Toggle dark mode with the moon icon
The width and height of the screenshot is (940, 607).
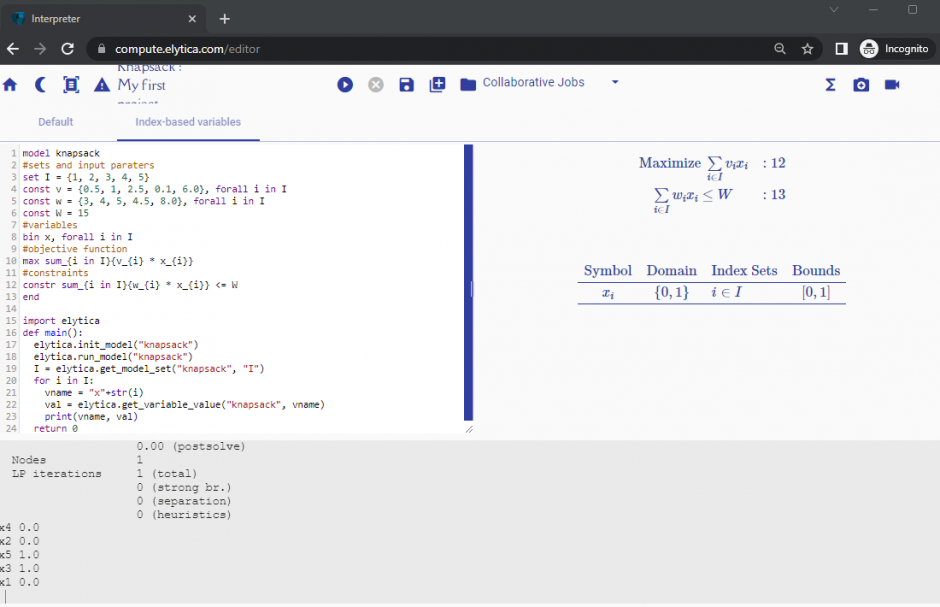(40, 85)
